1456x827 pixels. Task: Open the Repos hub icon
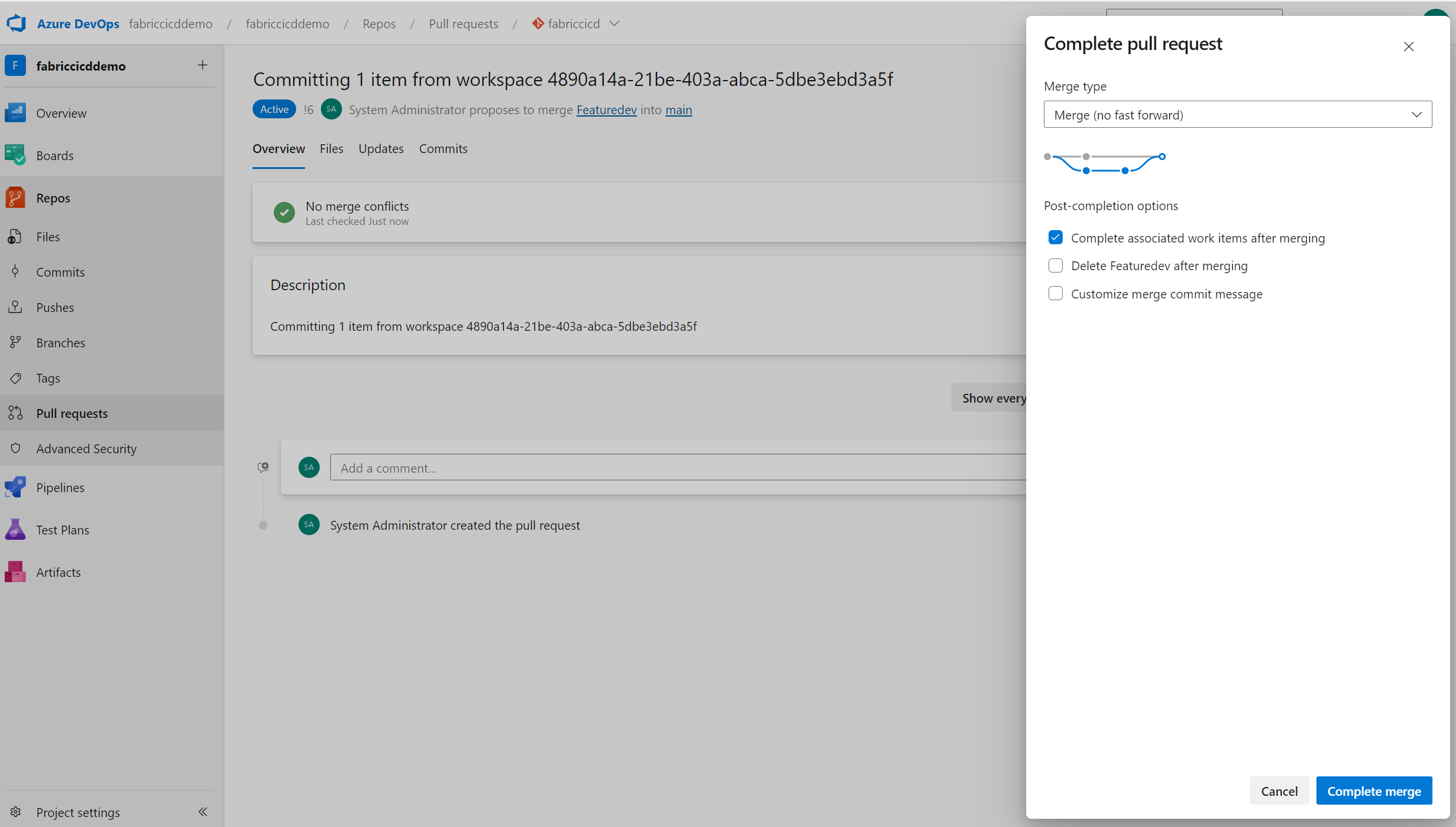pos(15,198)
